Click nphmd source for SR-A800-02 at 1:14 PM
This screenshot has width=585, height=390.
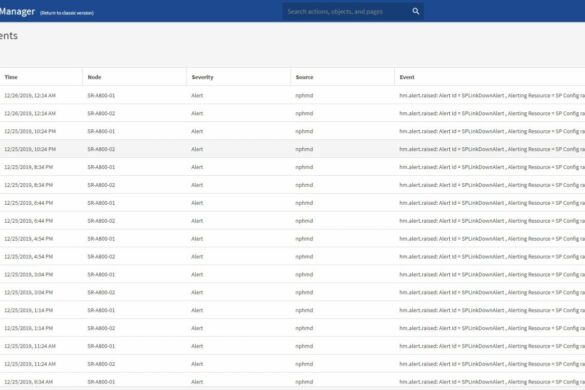(x=304, y=328)
